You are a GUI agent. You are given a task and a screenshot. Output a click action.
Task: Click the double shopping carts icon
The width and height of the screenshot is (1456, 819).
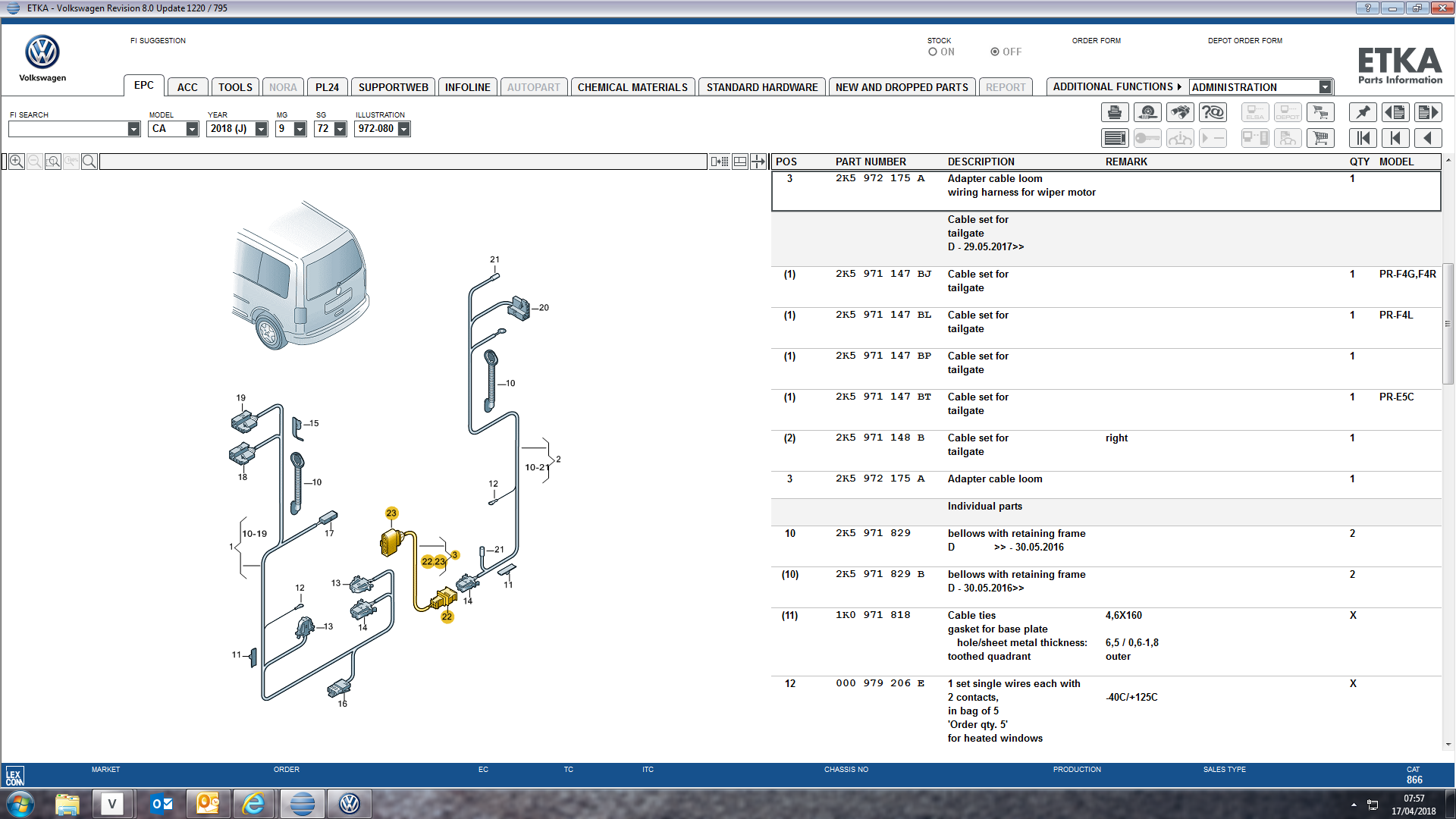(1320, 113)
